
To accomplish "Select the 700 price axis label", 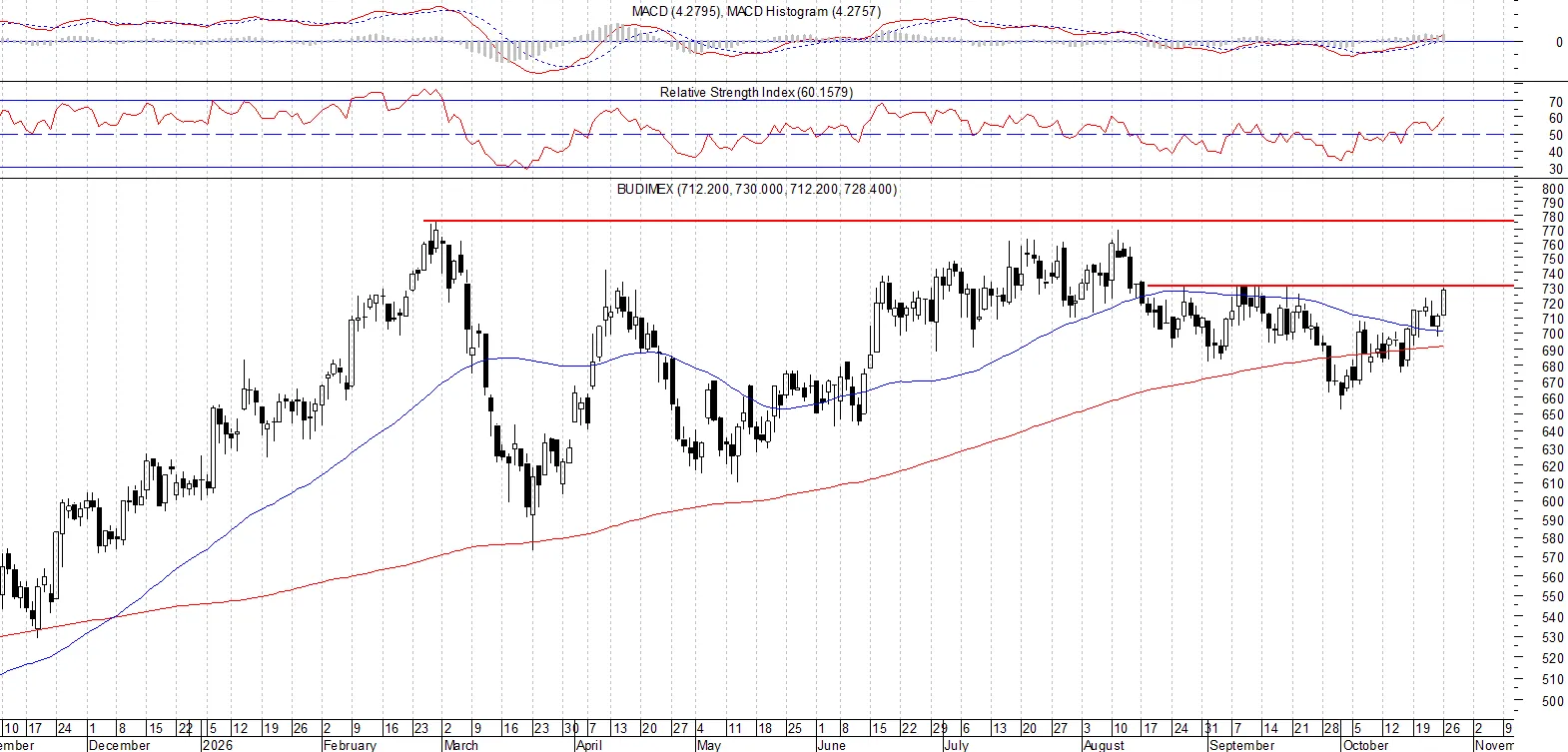I will 1553,335.
